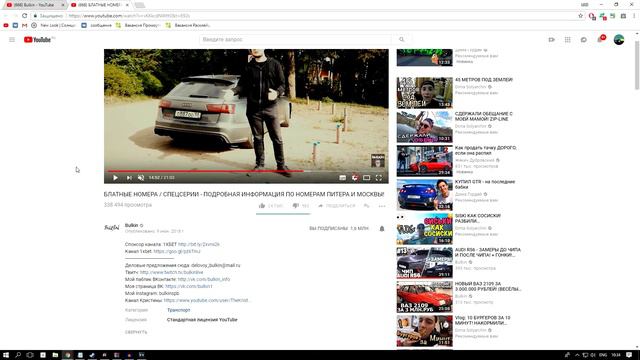
Task: Open the Gmail bookmark icon
Action: point(24,25)
